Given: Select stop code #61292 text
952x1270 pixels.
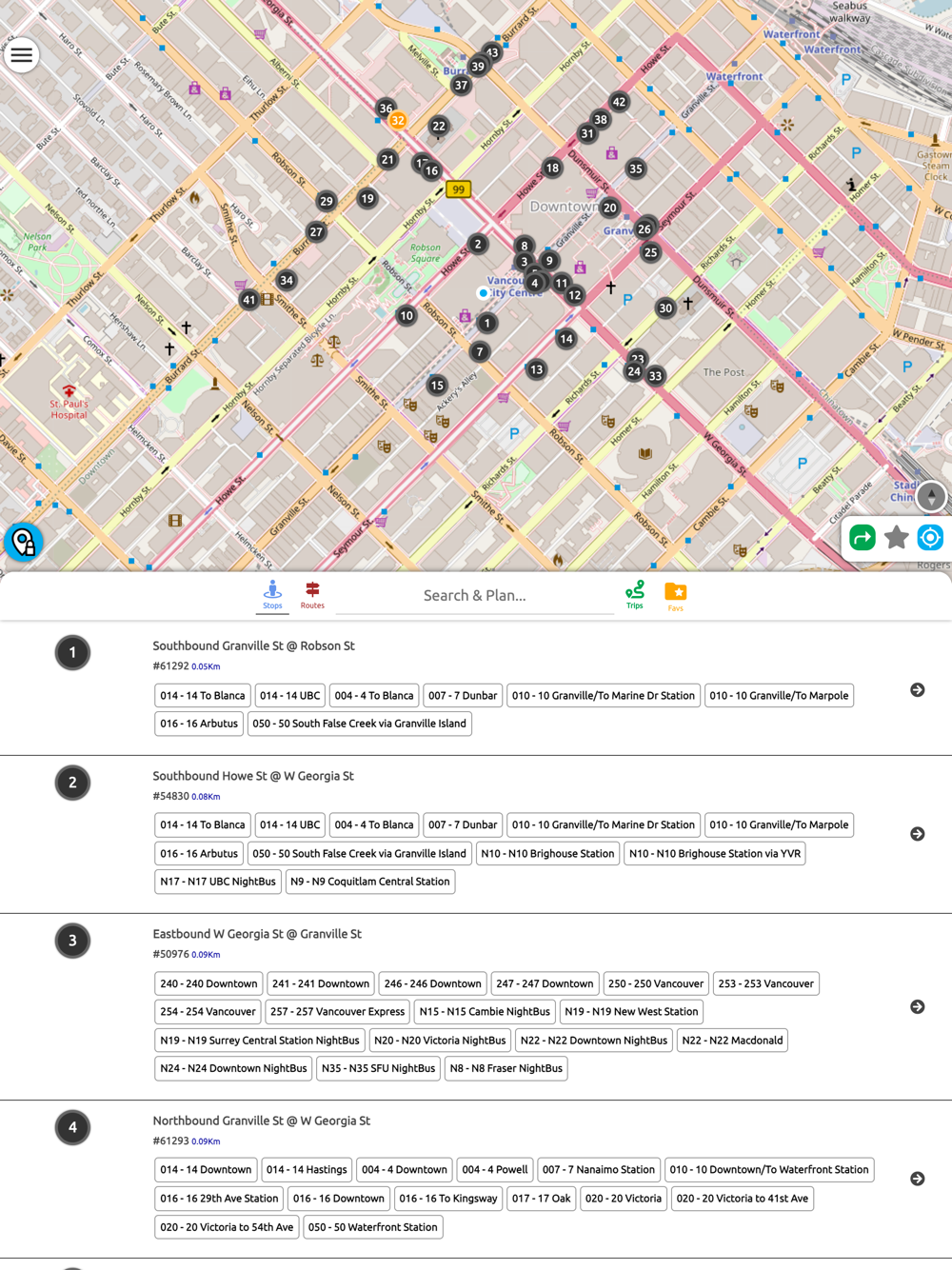Looking at the screenshot, I should (171, 666).
